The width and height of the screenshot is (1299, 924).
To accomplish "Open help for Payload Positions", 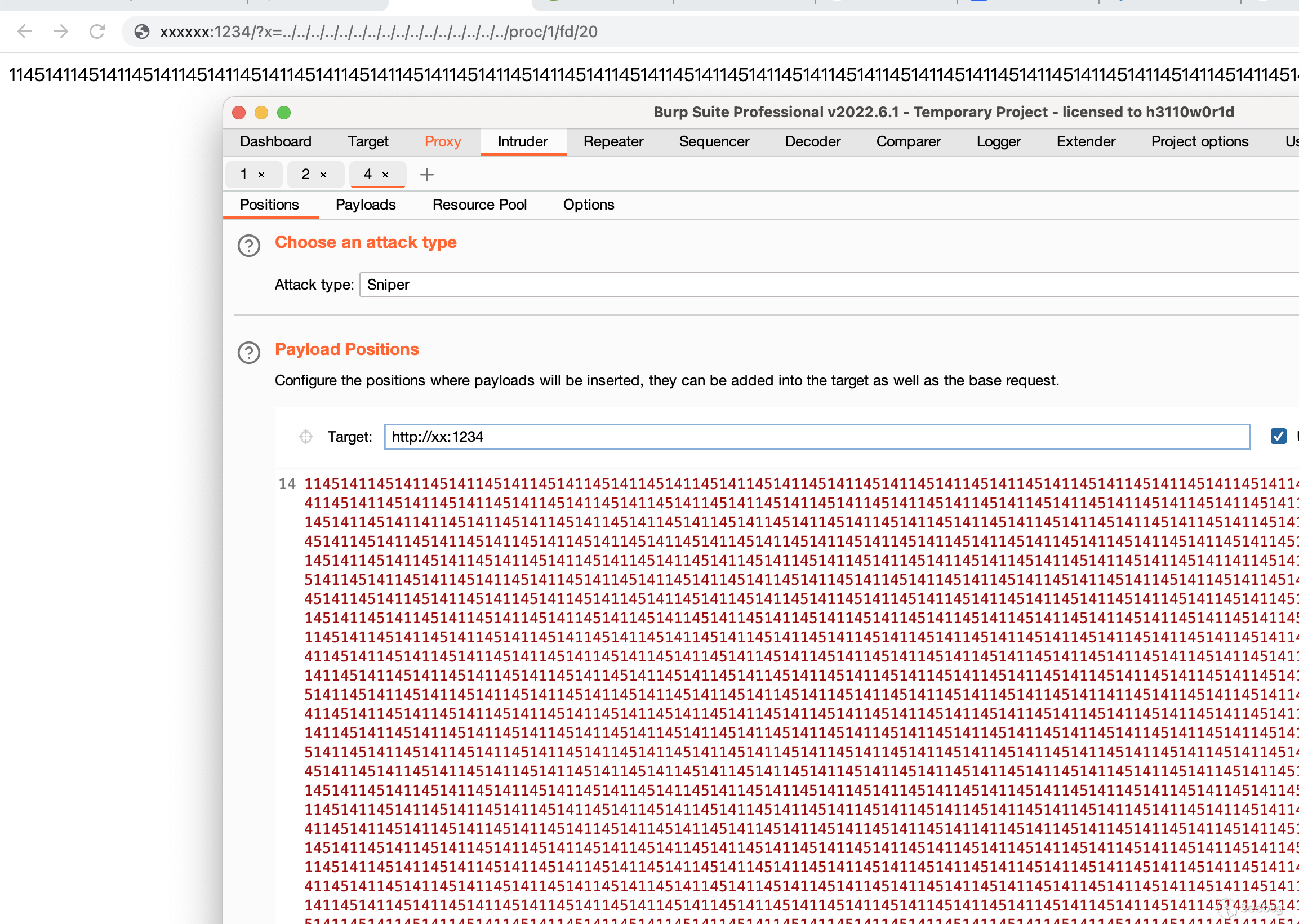I will pos(248,353).
